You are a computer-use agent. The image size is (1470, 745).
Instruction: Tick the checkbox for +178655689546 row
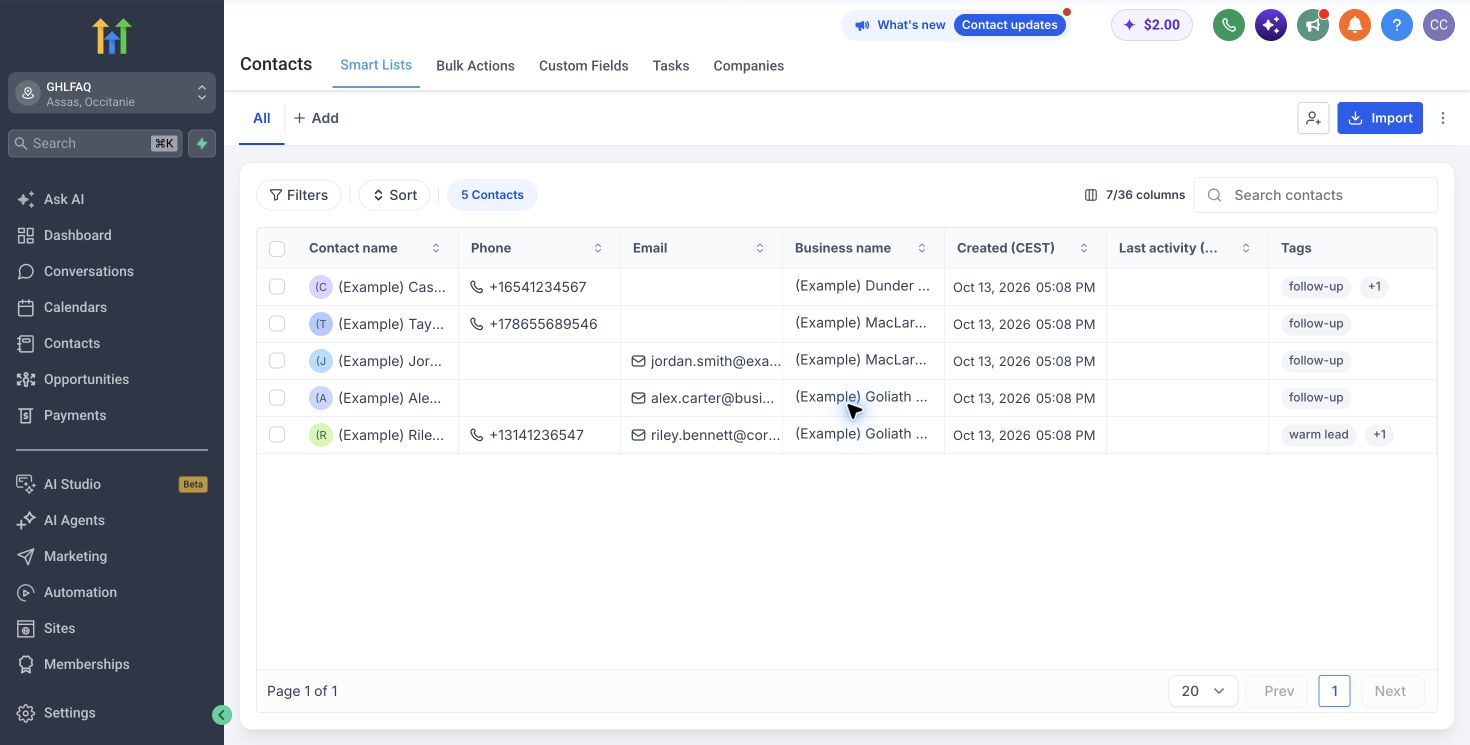pos(277,324)
